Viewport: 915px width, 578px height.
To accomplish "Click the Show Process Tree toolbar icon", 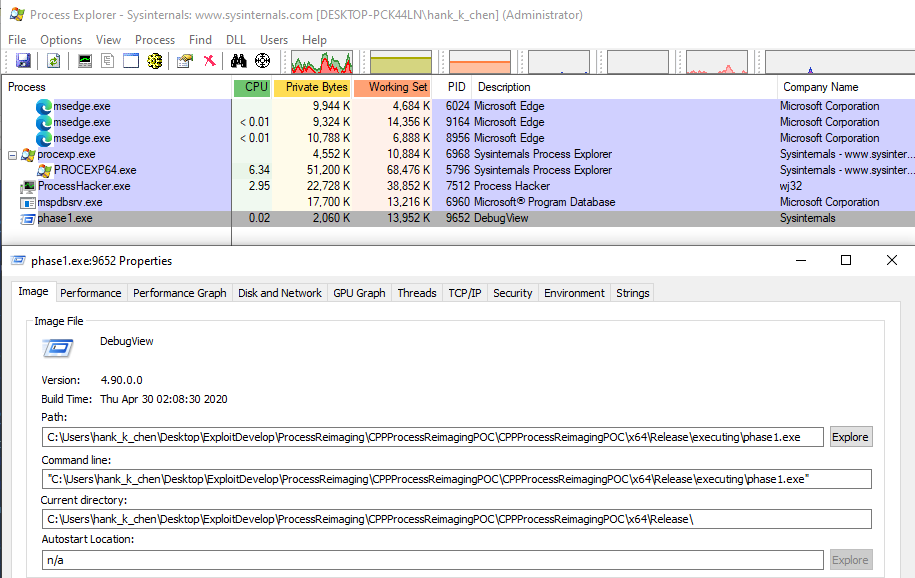I will pos(107,61).
